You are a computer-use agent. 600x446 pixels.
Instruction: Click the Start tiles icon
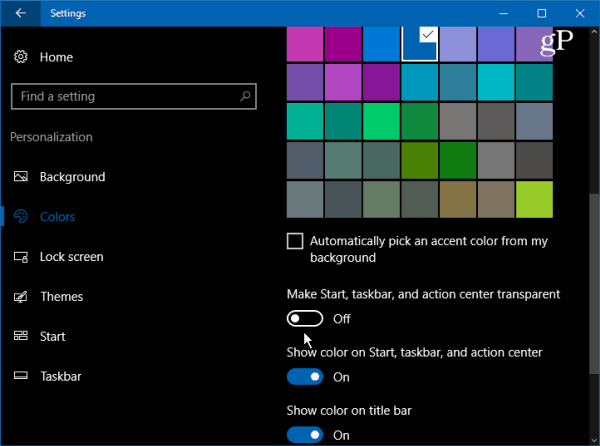tap(21, 336)
